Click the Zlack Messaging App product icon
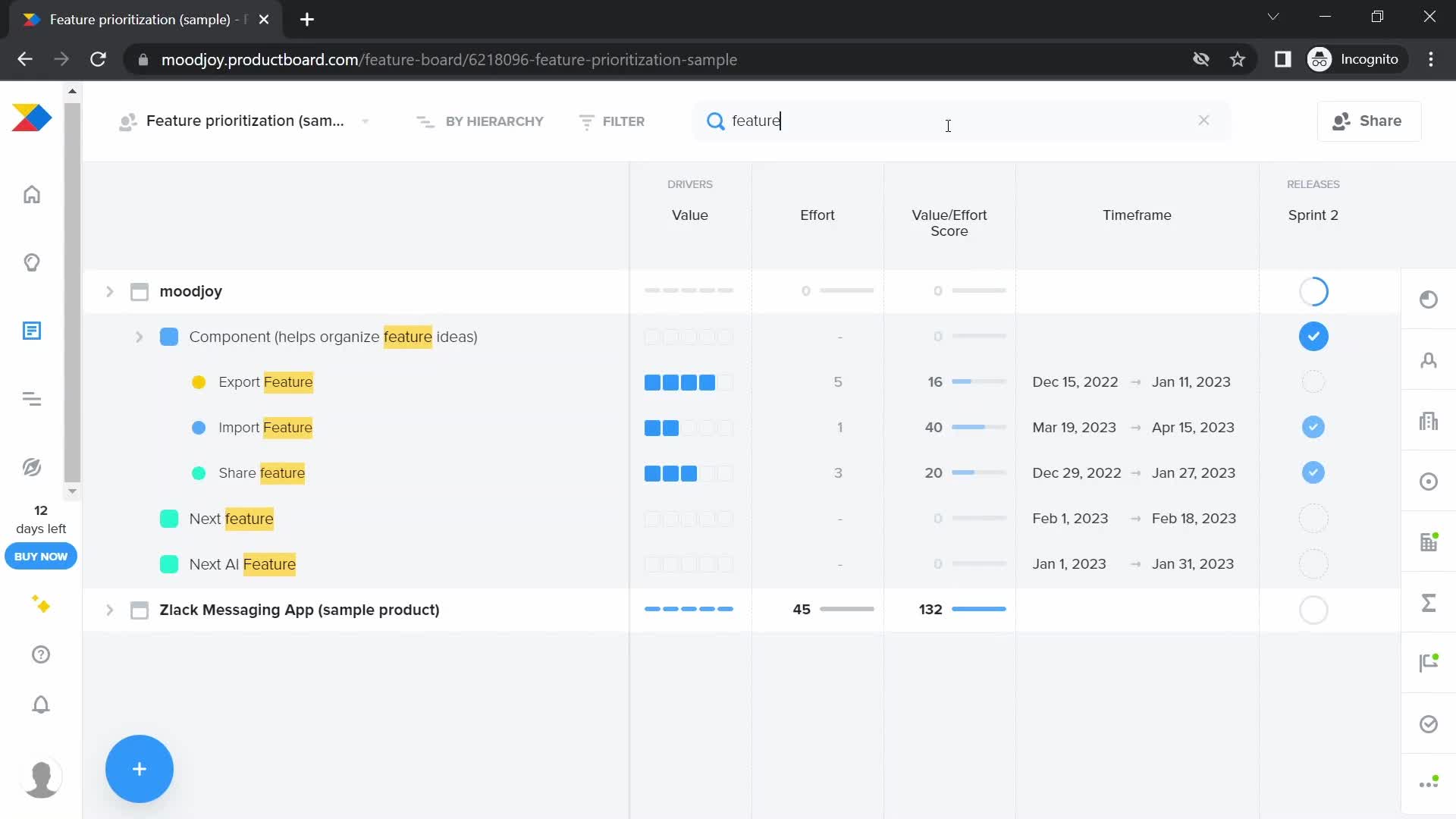Image resolution: width=1456 pixels, height=819 pixels. click(140, 610)
